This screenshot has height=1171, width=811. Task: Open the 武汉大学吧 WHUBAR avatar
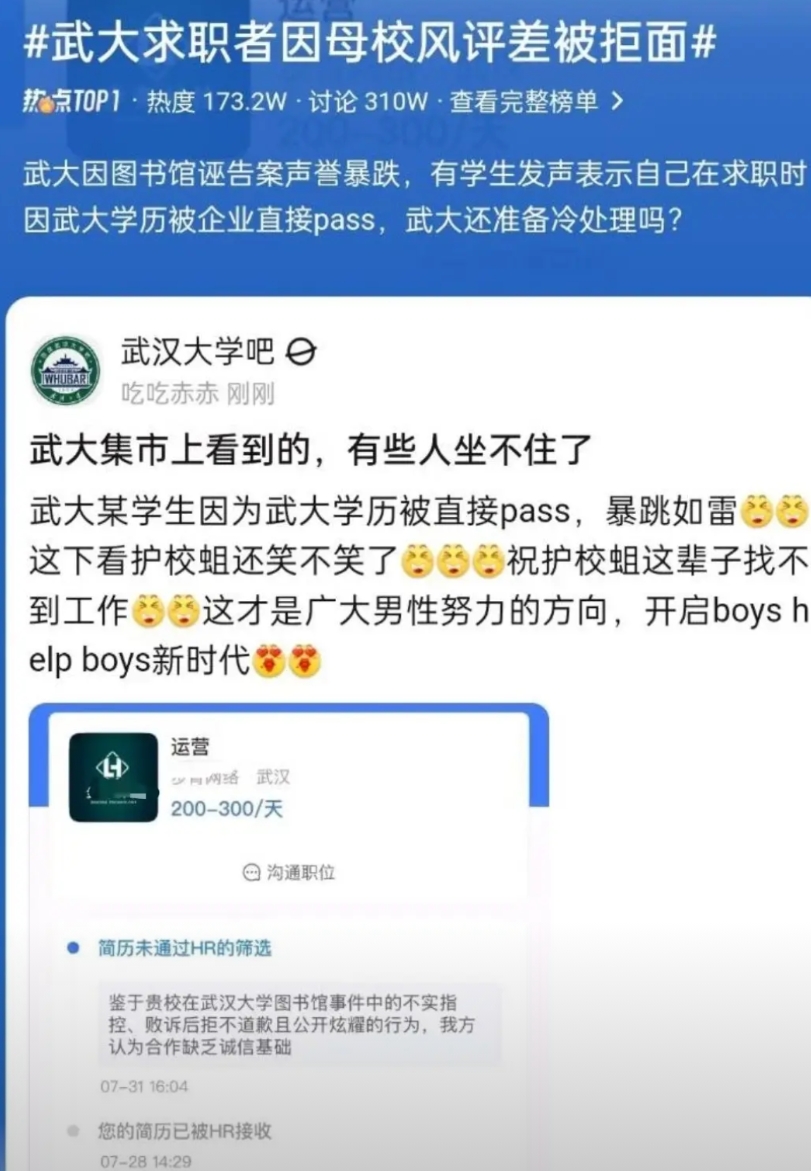click(x=66, y=370)
